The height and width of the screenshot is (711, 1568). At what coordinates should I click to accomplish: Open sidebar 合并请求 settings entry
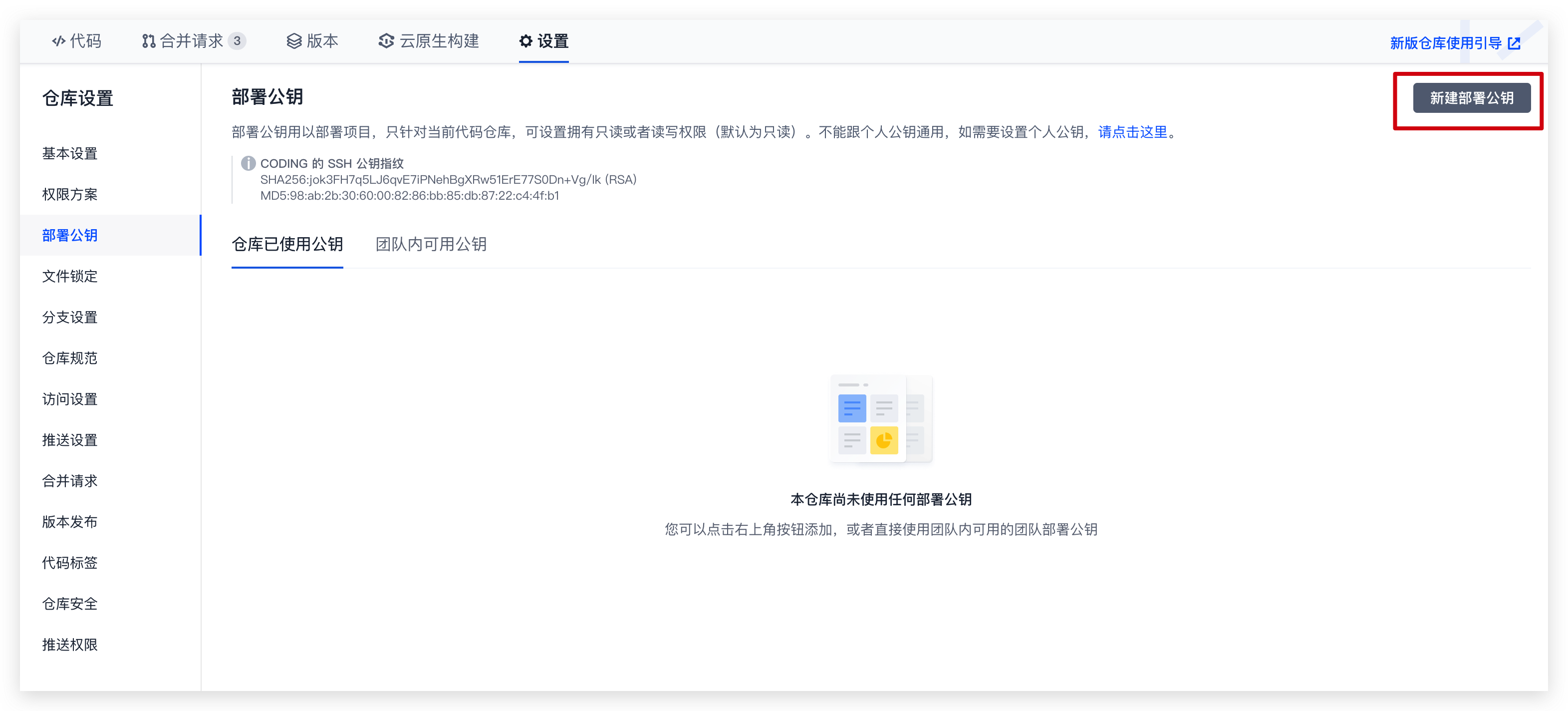(70, 481)
